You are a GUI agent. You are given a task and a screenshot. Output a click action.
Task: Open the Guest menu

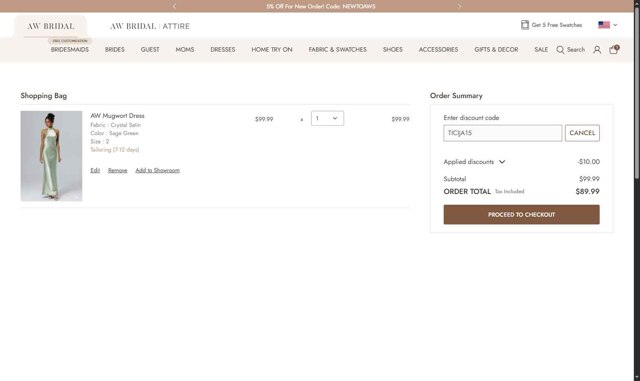coord(150,49)
